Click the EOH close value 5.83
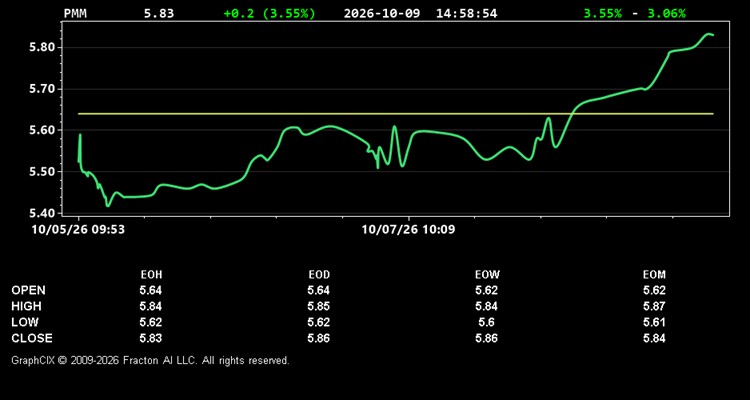 point(151,338)
